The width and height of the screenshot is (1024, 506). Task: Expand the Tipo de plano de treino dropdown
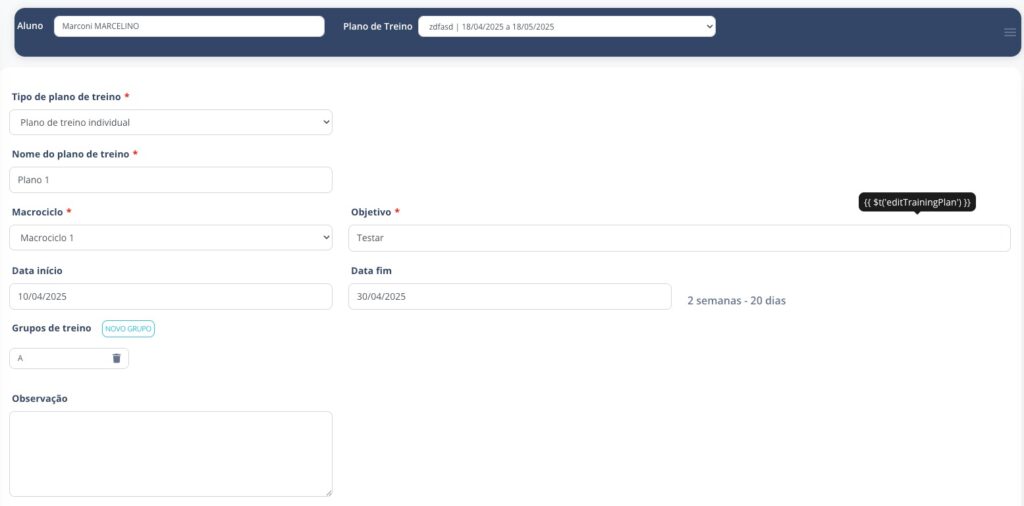(x=171, y=123)
